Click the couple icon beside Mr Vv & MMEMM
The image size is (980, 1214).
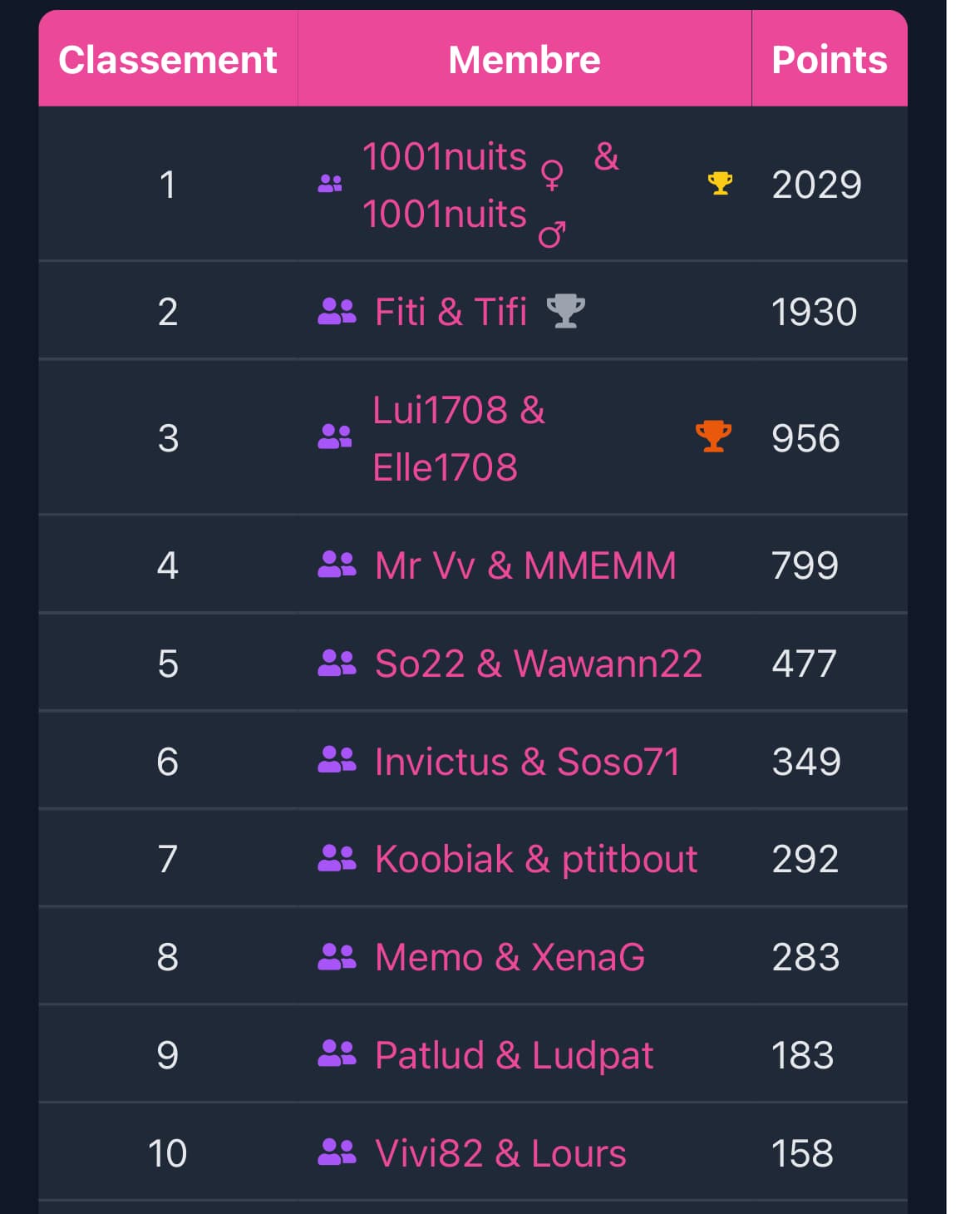[x=337, y=565]
